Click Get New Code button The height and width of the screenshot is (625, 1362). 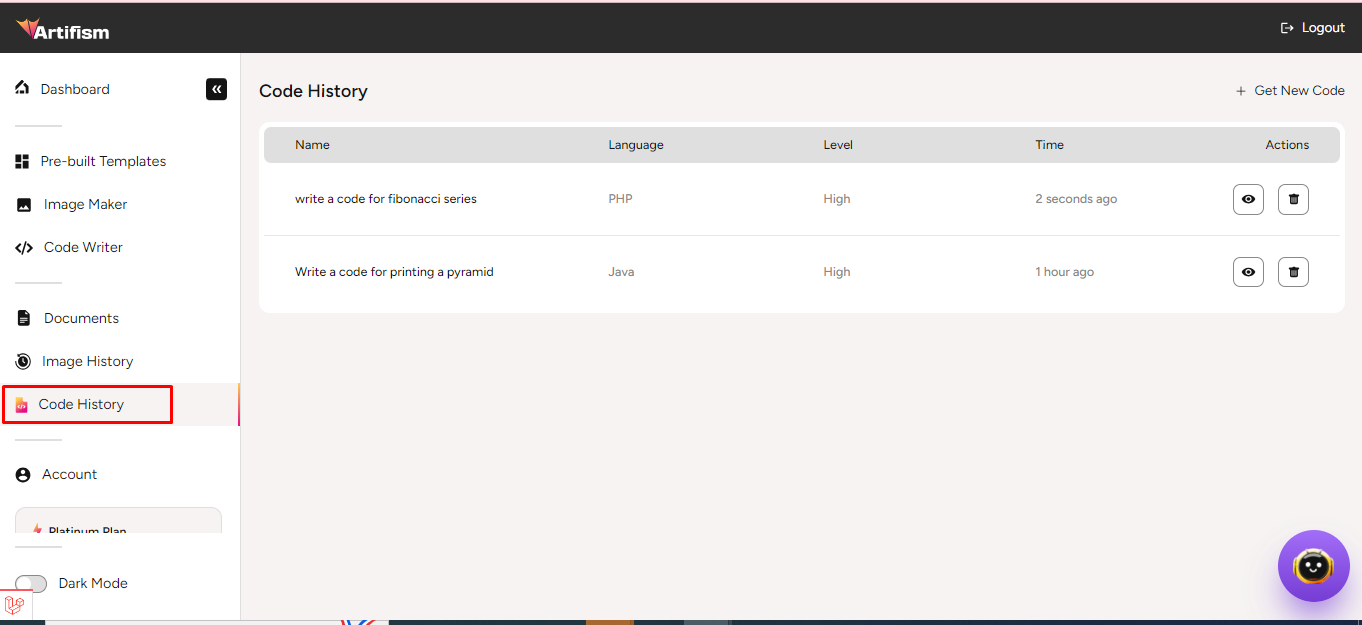[1290, 91]
